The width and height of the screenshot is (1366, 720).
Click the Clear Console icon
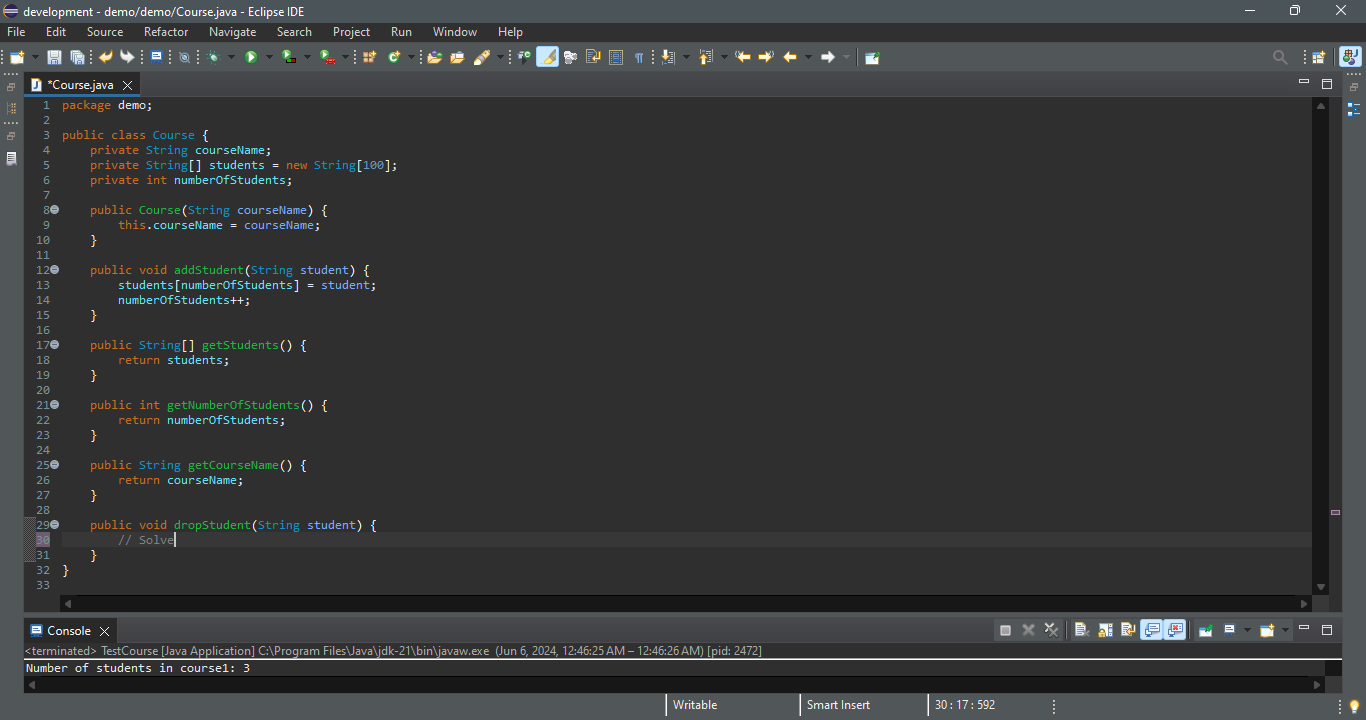[1081, 630]
